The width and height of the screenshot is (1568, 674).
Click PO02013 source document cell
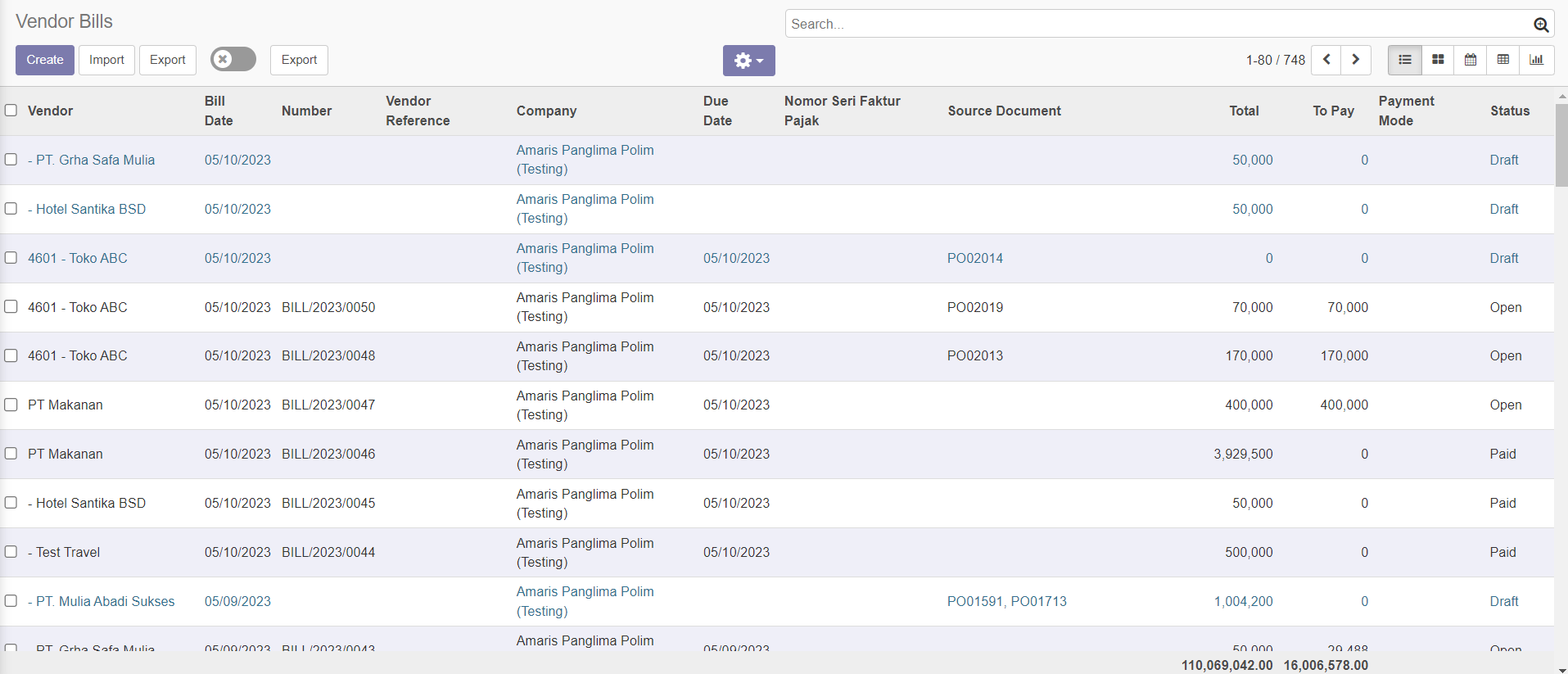pos(974,355)
